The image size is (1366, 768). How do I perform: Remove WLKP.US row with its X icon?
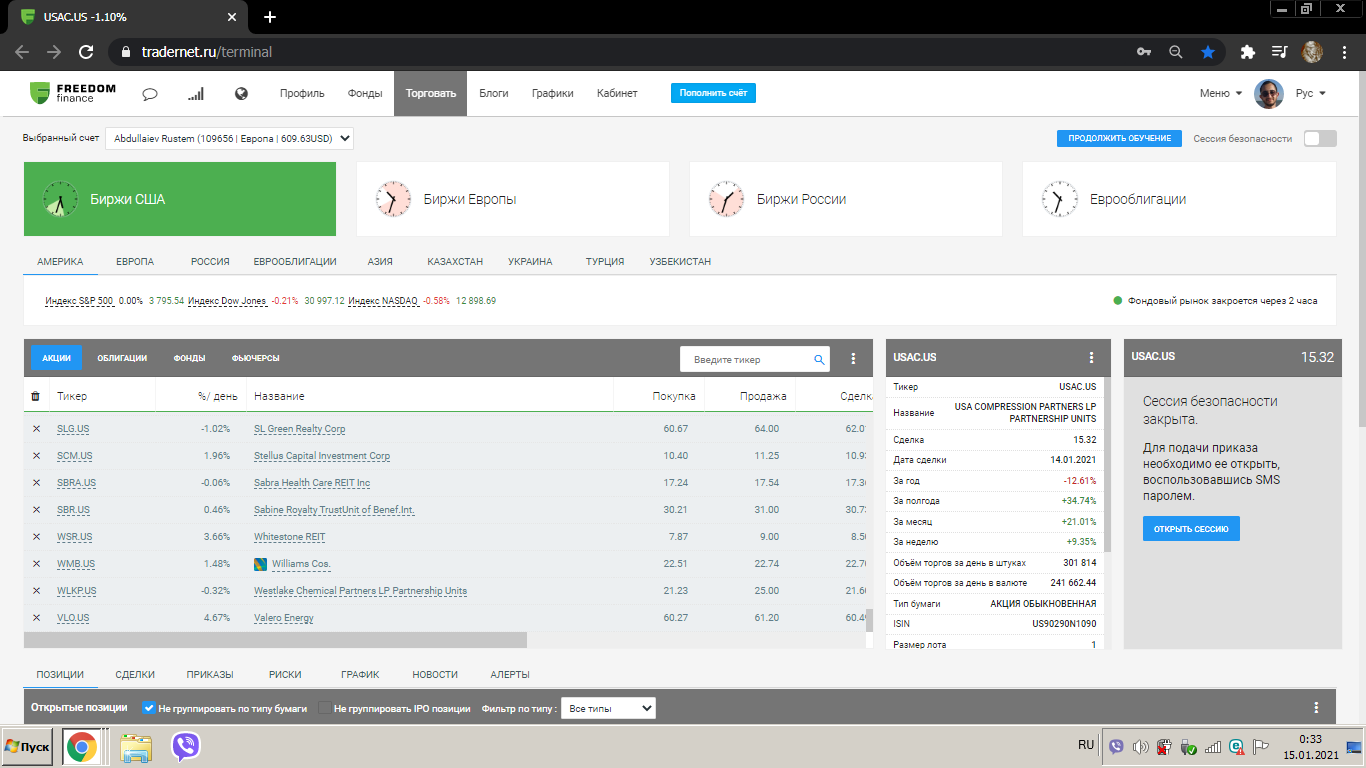click(x=37, y=591)
